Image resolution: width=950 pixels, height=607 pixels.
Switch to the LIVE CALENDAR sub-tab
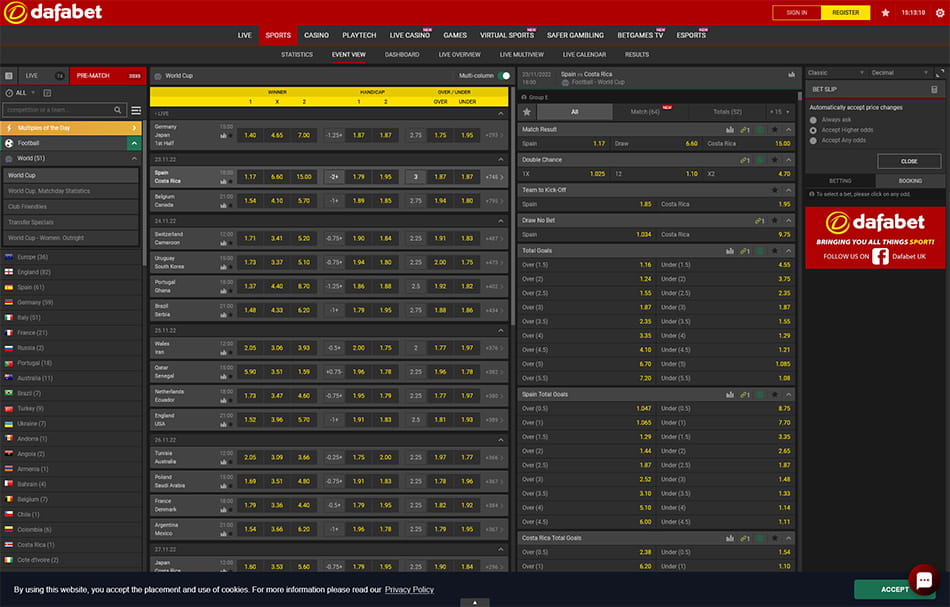584,55
